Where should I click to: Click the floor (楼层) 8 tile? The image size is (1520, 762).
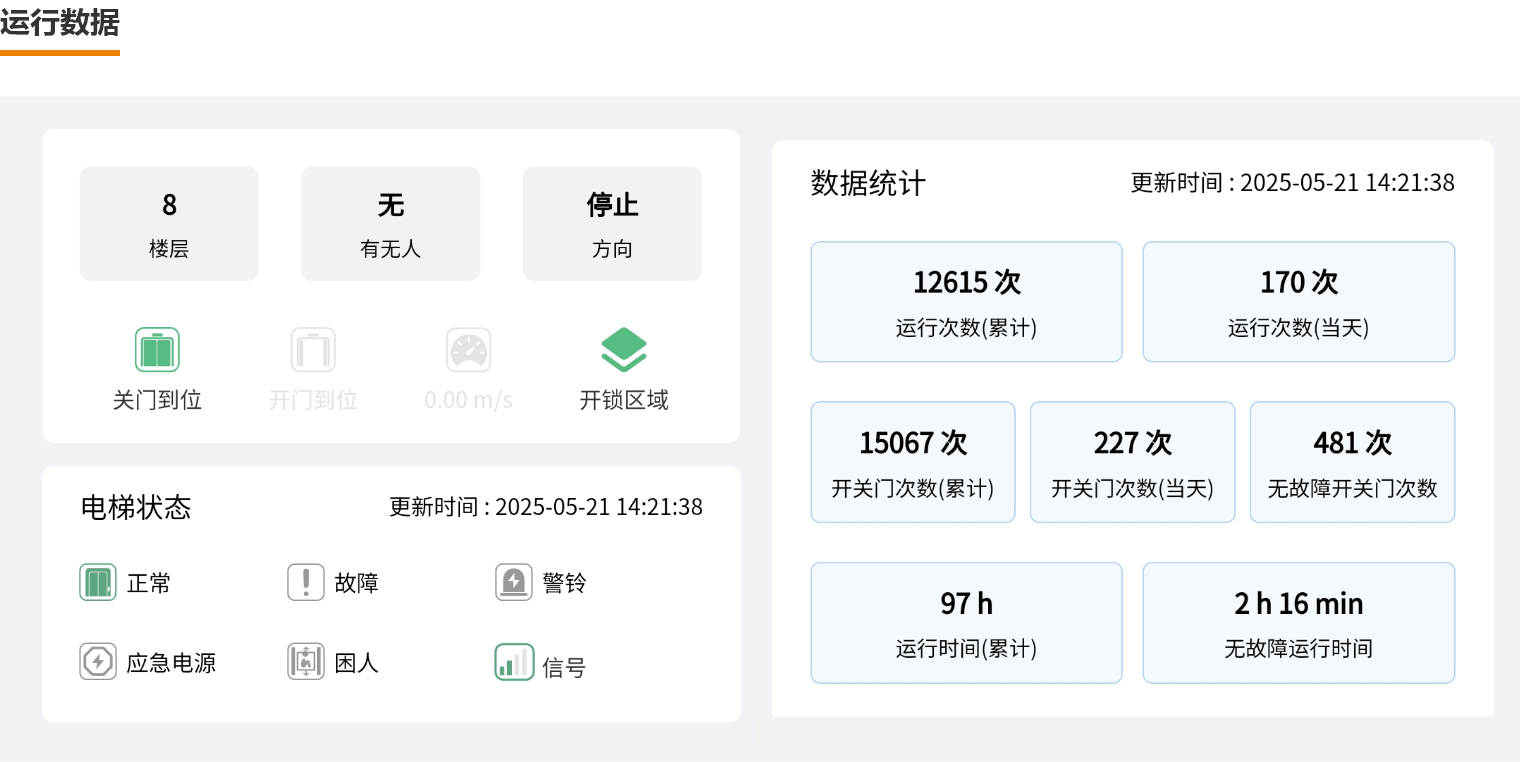point(169,224)
